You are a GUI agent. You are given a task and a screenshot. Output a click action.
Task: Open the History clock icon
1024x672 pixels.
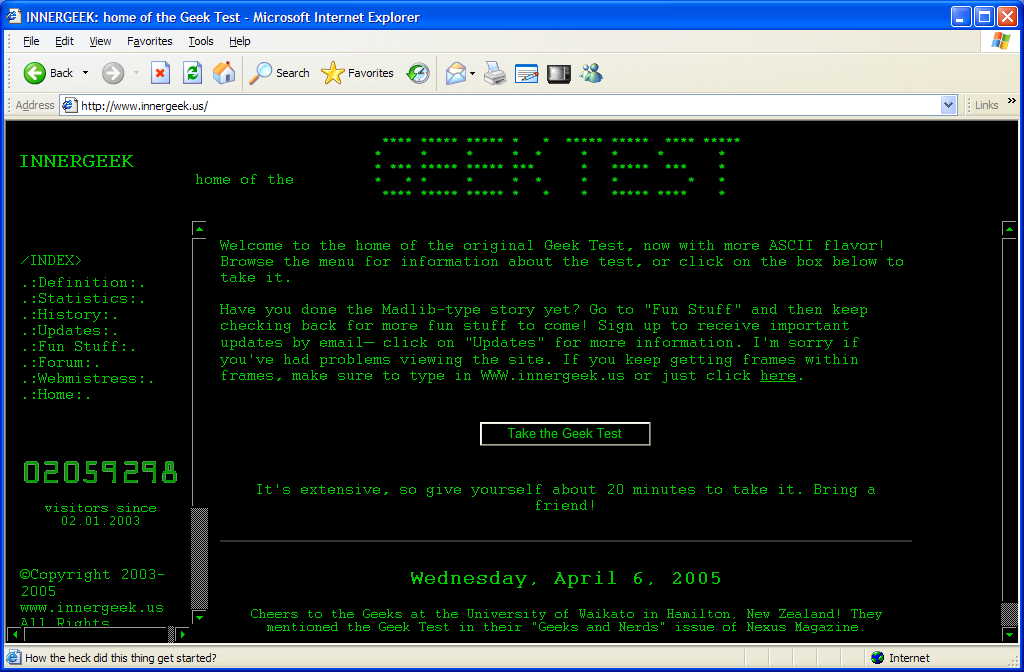click(418, 73)
